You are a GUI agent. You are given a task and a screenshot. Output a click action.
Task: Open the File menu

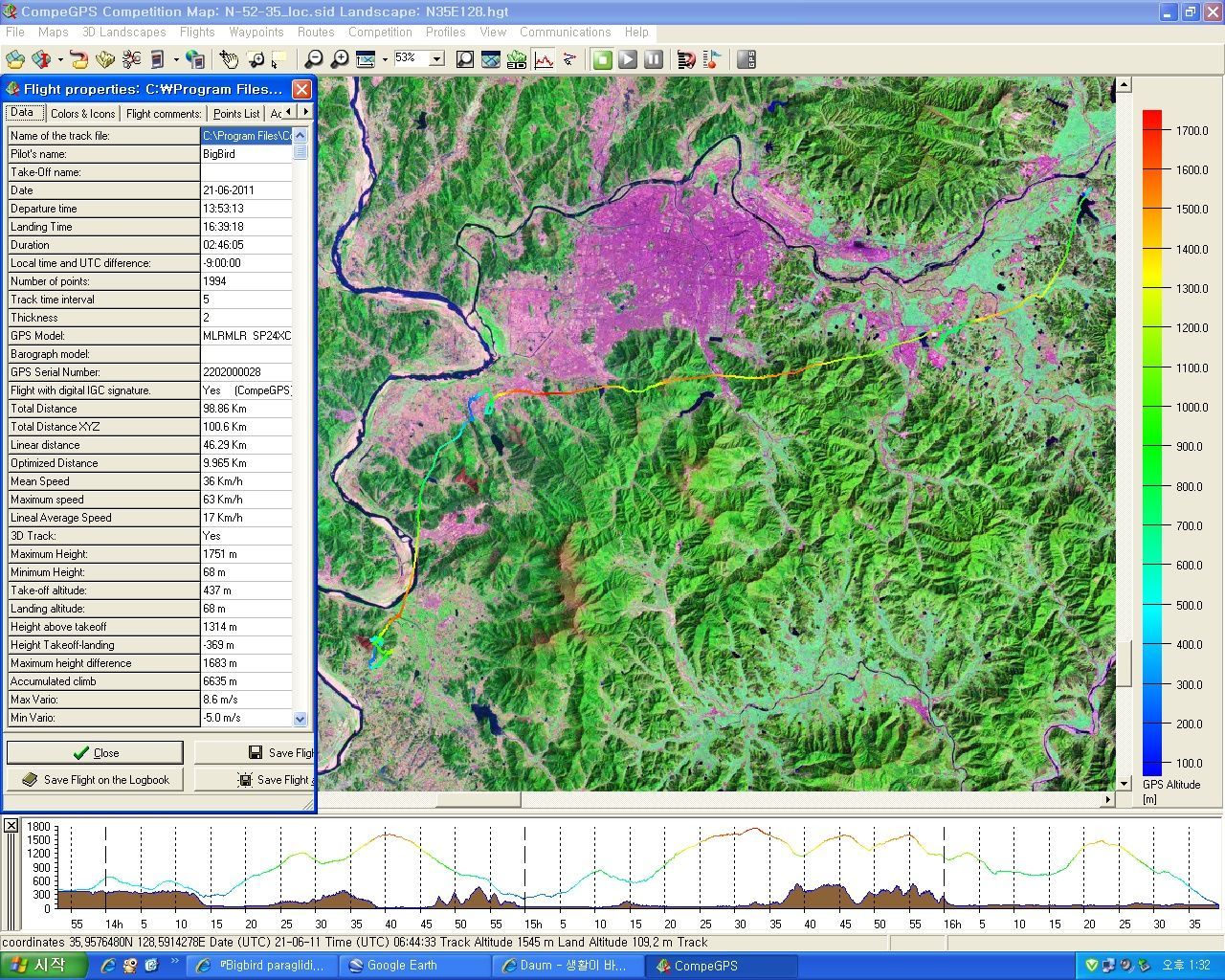tap(15, 32)
